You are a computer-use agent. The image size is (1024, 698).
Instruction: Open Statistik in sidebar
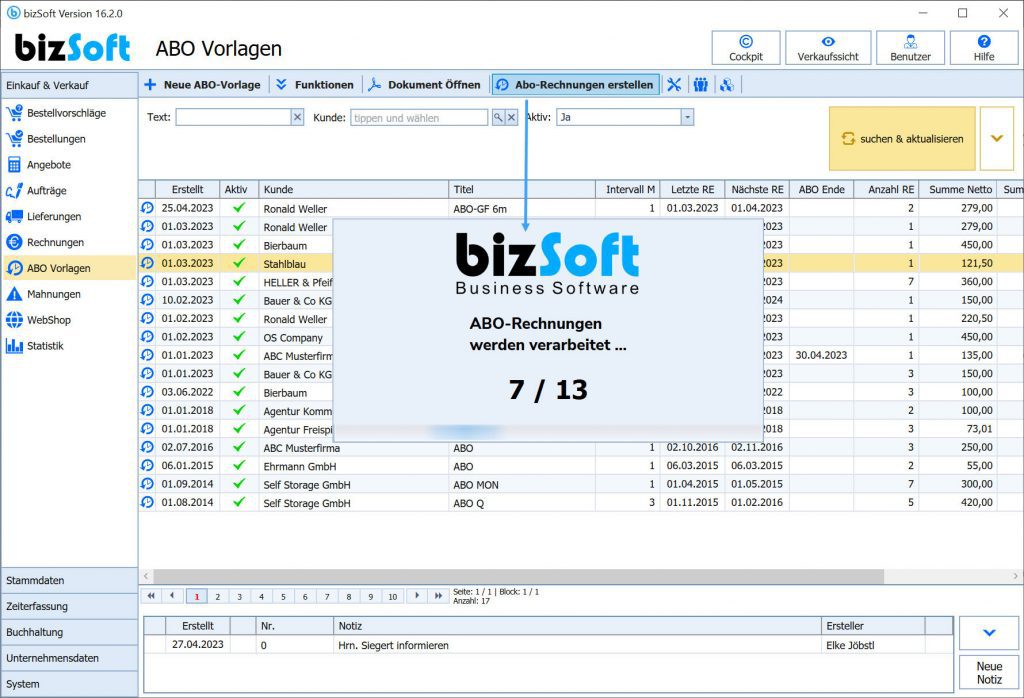click(x=68, y=345)
